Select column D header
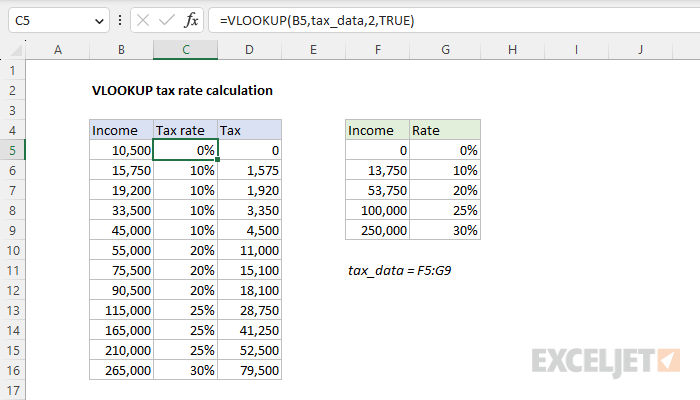 [250, 50]
